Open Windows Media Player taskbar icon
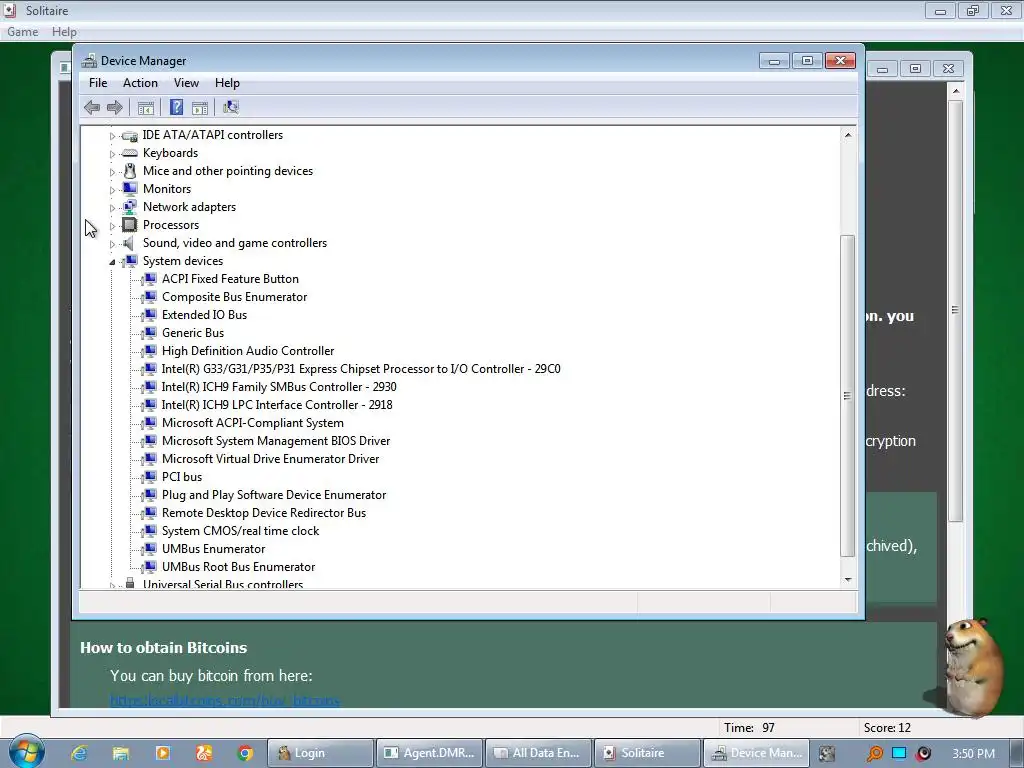The width and height of the screenshot is (1024, 768). [x=163, y=753]
